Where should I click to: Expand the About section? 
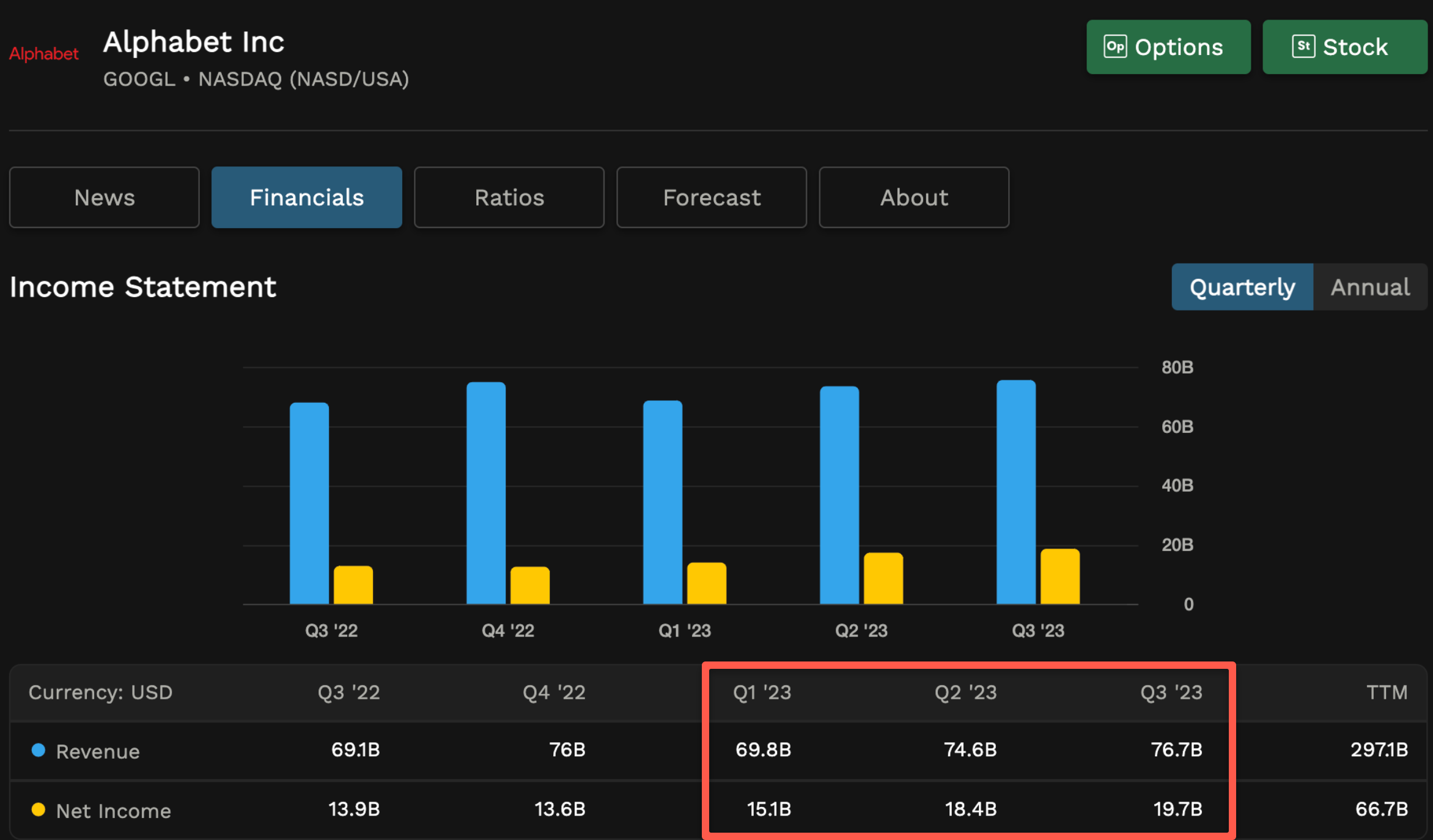914,197
